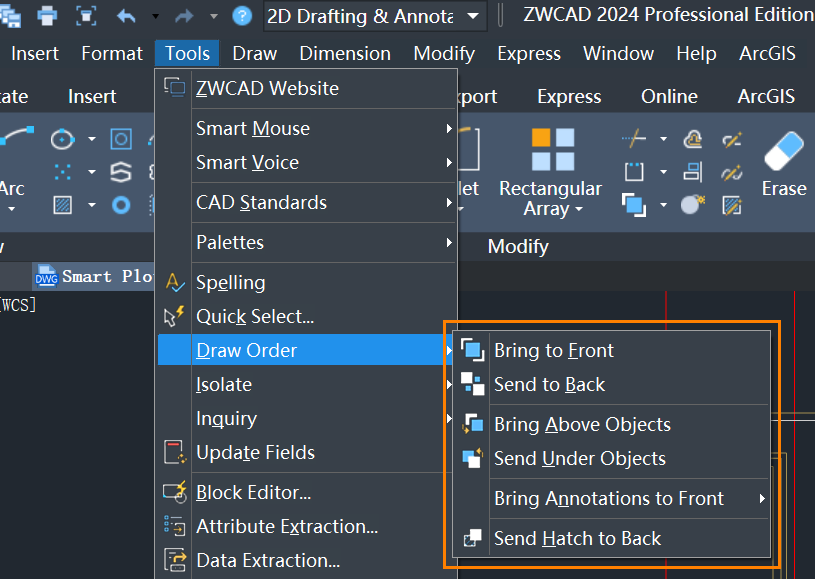This screenshot has width=815, height=579.
Task: Click the Explode tool icon
Action: click(693, 204)
